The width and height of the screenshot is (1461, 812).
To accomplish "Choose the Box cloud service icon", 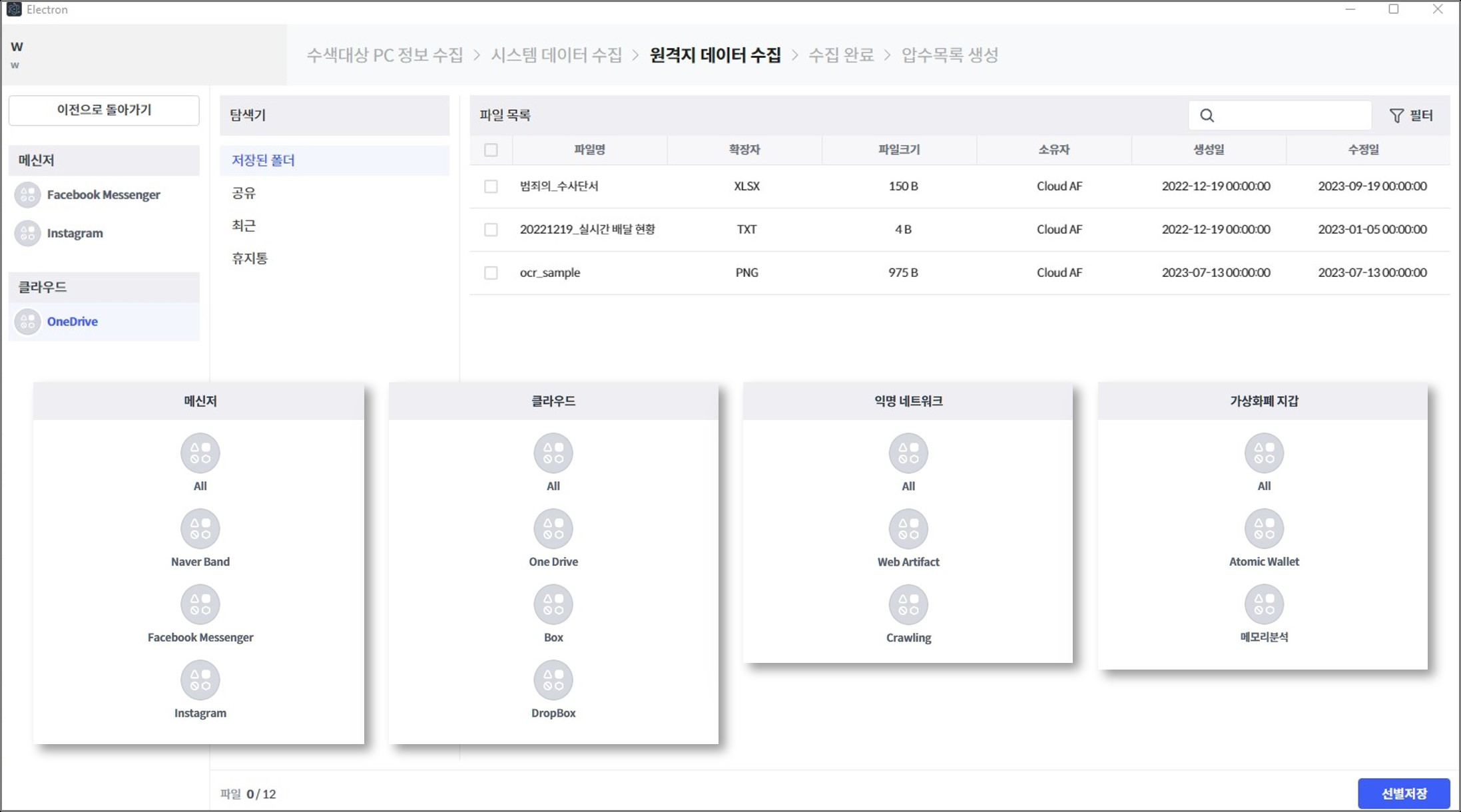I will click(x=553, y=604).
